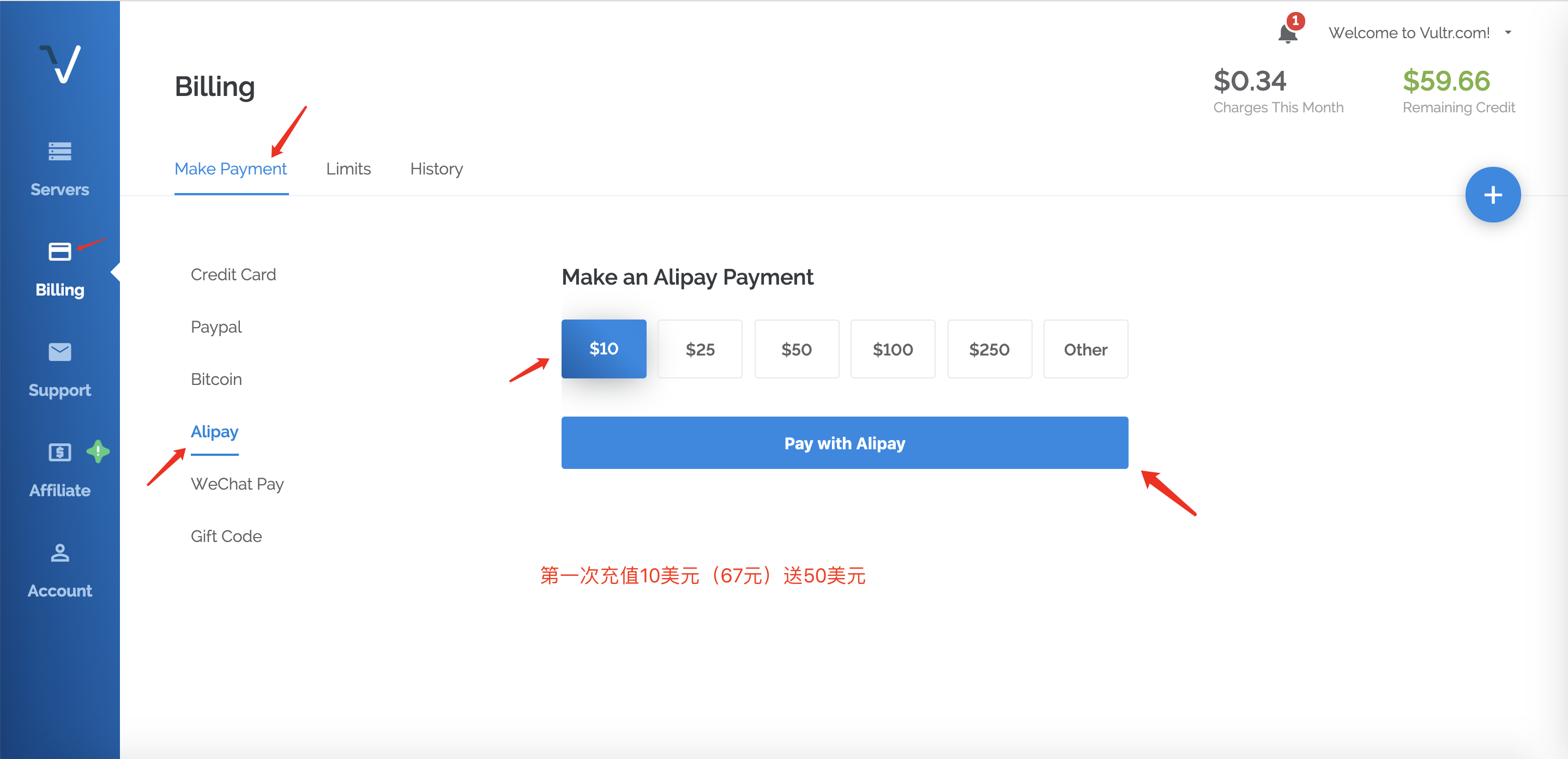Choose Credit Card payment method
Screen dimensions: 1568x759
click(x=233, y=274)
